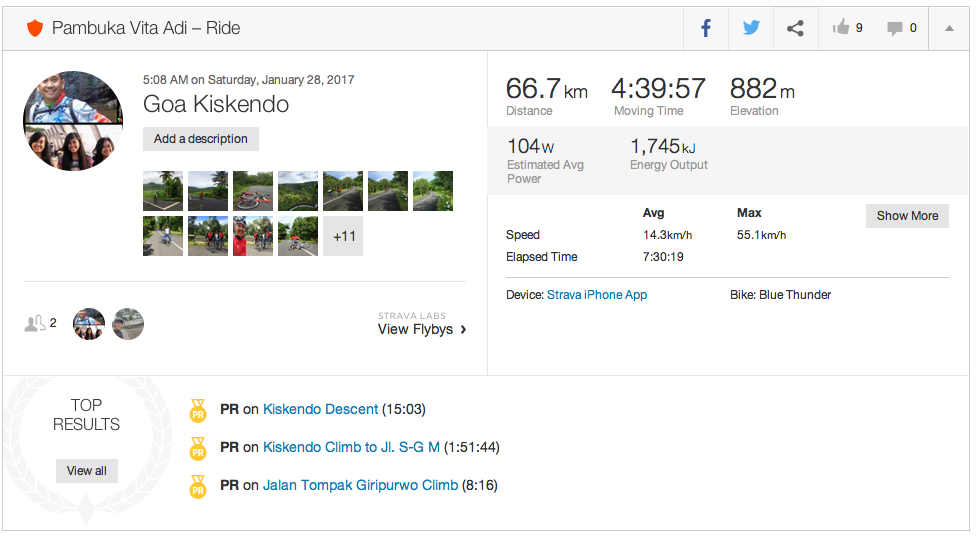
Task: Give kudos with thumbs-up icon
Action: (840, 28)
